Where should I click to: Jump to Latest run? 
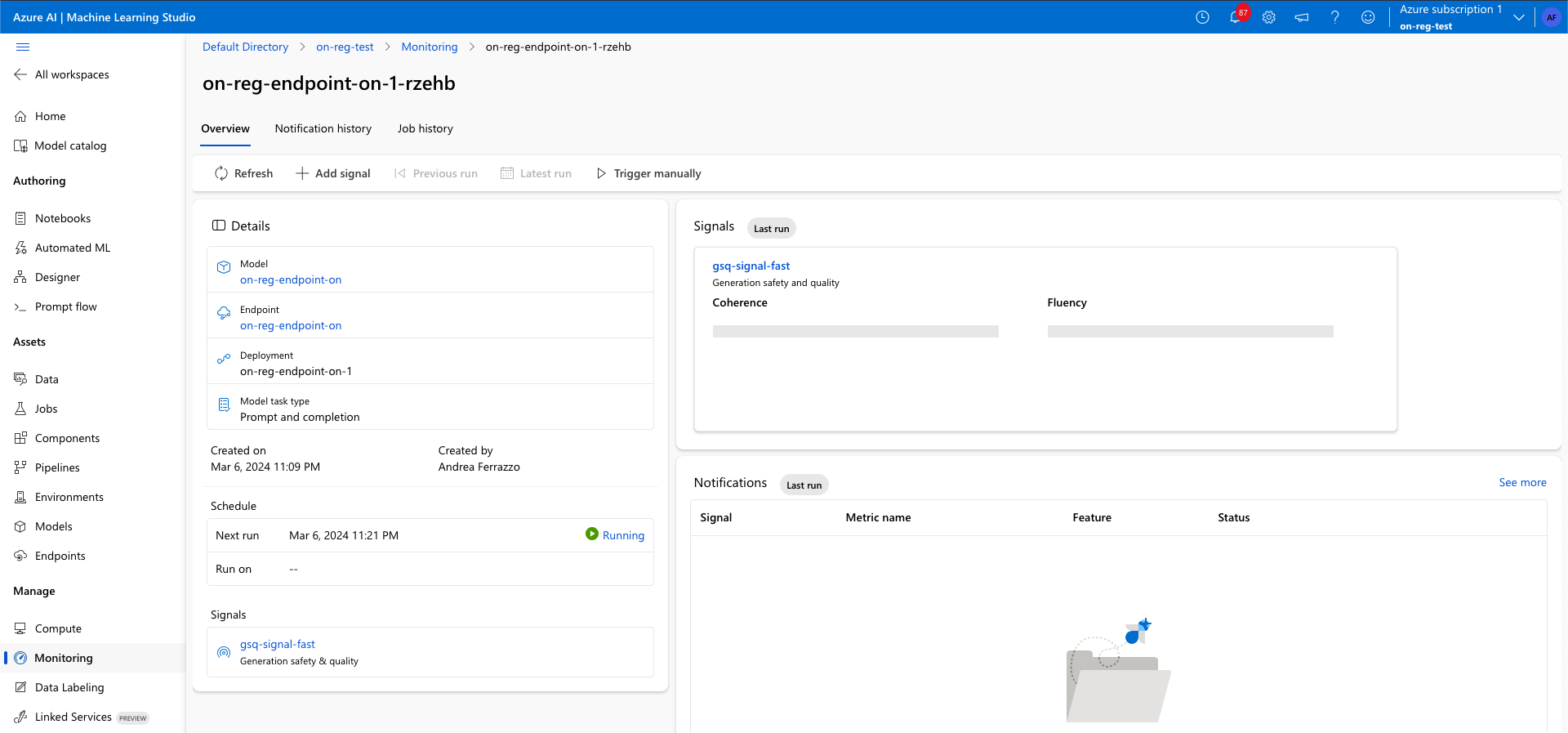(x=536, y=173)
